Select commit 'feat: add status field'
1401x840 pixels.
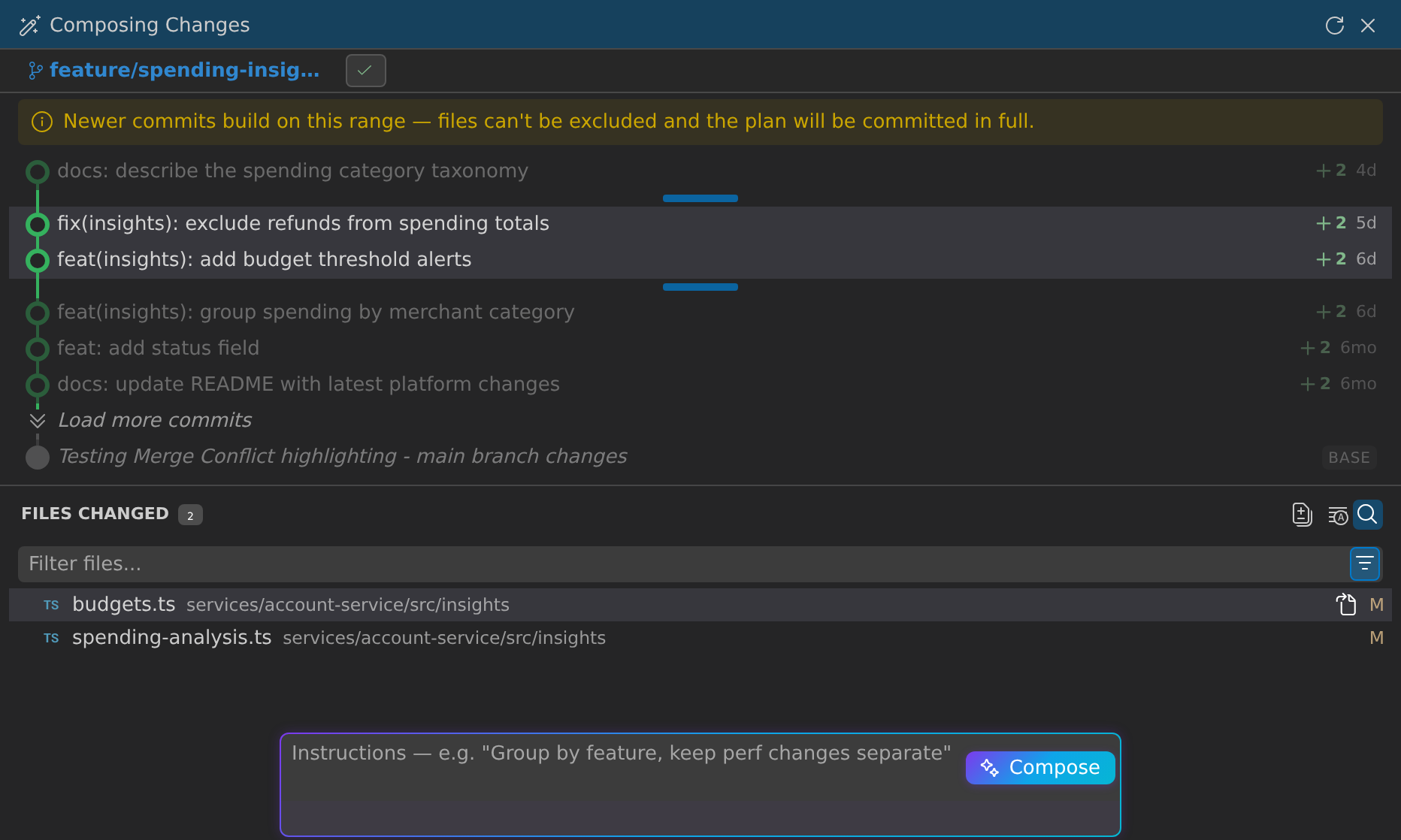700,348
